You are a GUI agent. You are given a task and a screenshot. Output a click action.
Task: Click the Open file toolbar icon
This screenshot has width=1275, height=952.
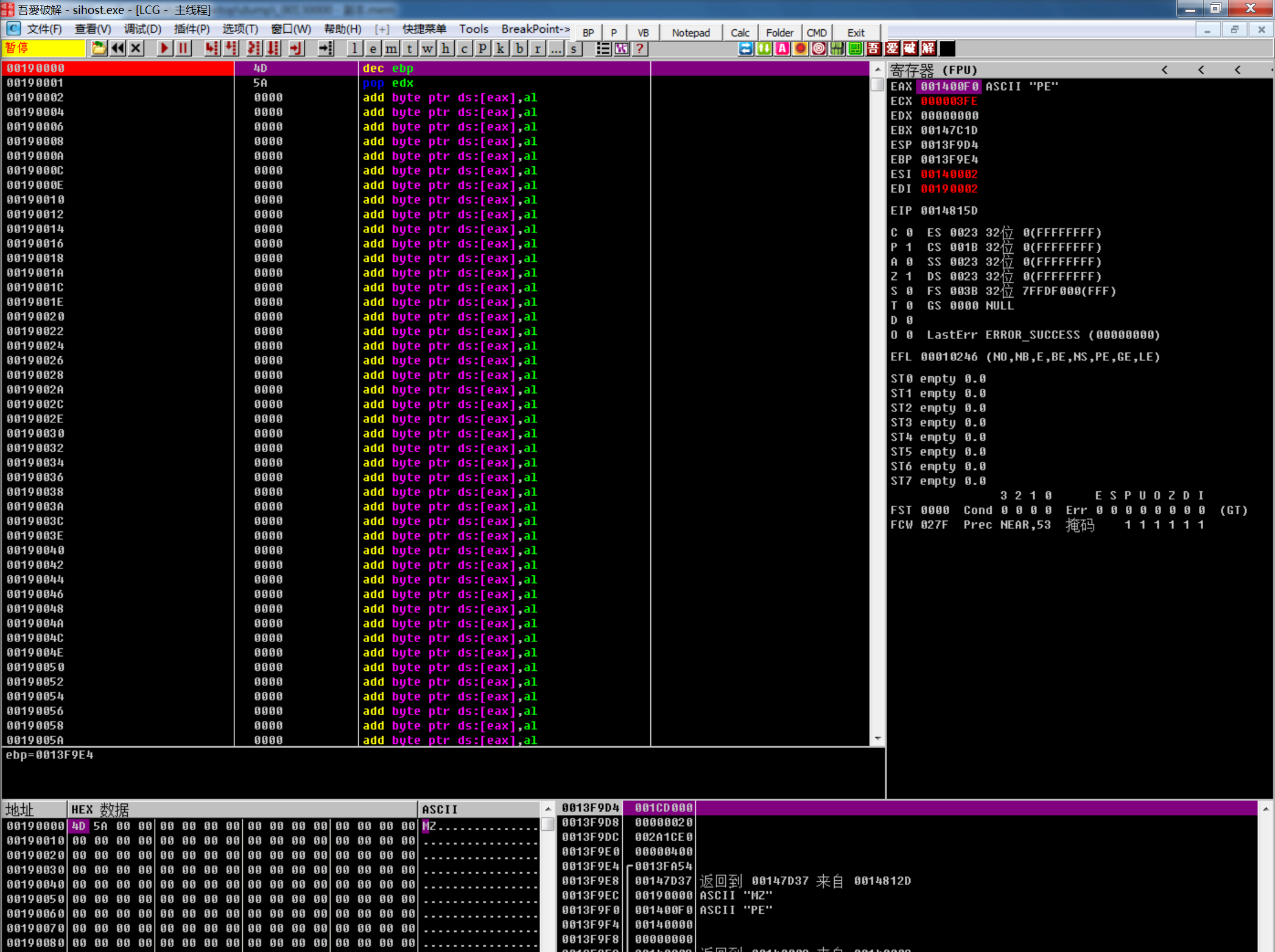pos(99,49)
